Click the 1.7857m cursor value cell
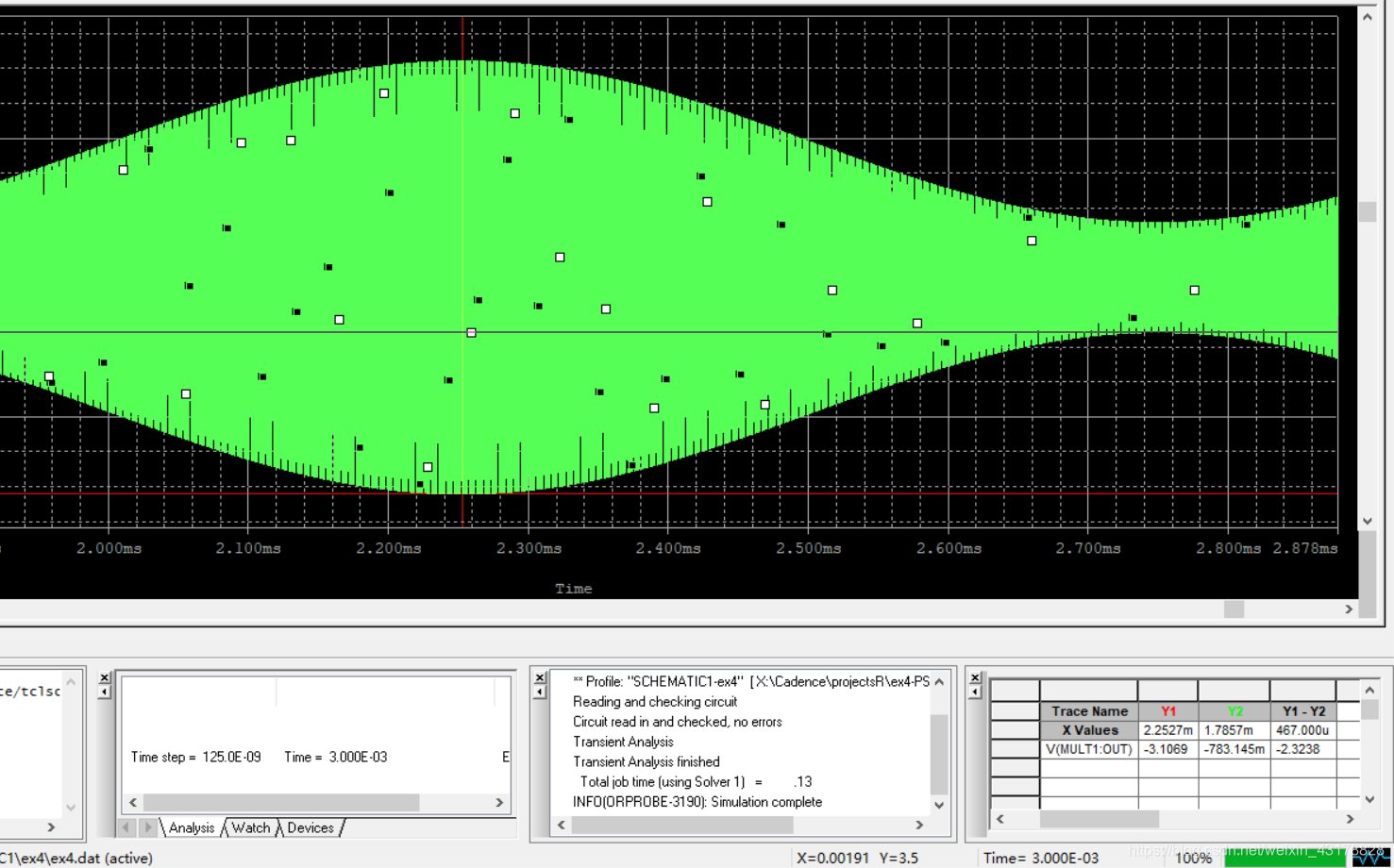The width and height of the screenshot is (1394, 868). click(x=1234, y=730)
